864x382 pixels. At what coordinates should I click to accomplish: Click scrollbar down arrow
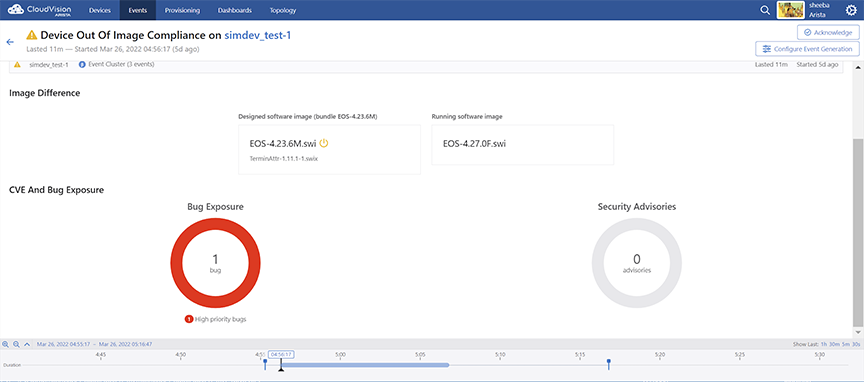tap(858, 332)
